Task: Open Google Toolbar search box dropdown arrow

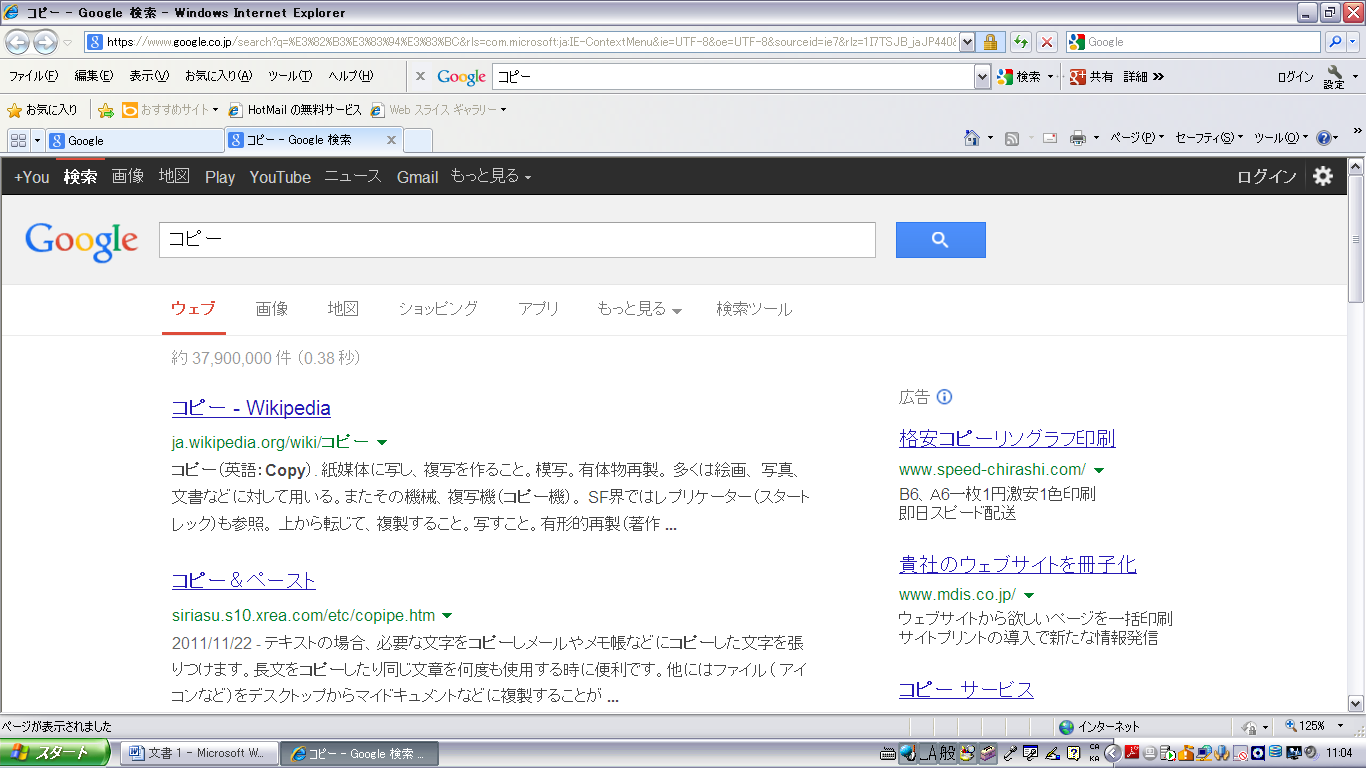Action: point(982,77)
